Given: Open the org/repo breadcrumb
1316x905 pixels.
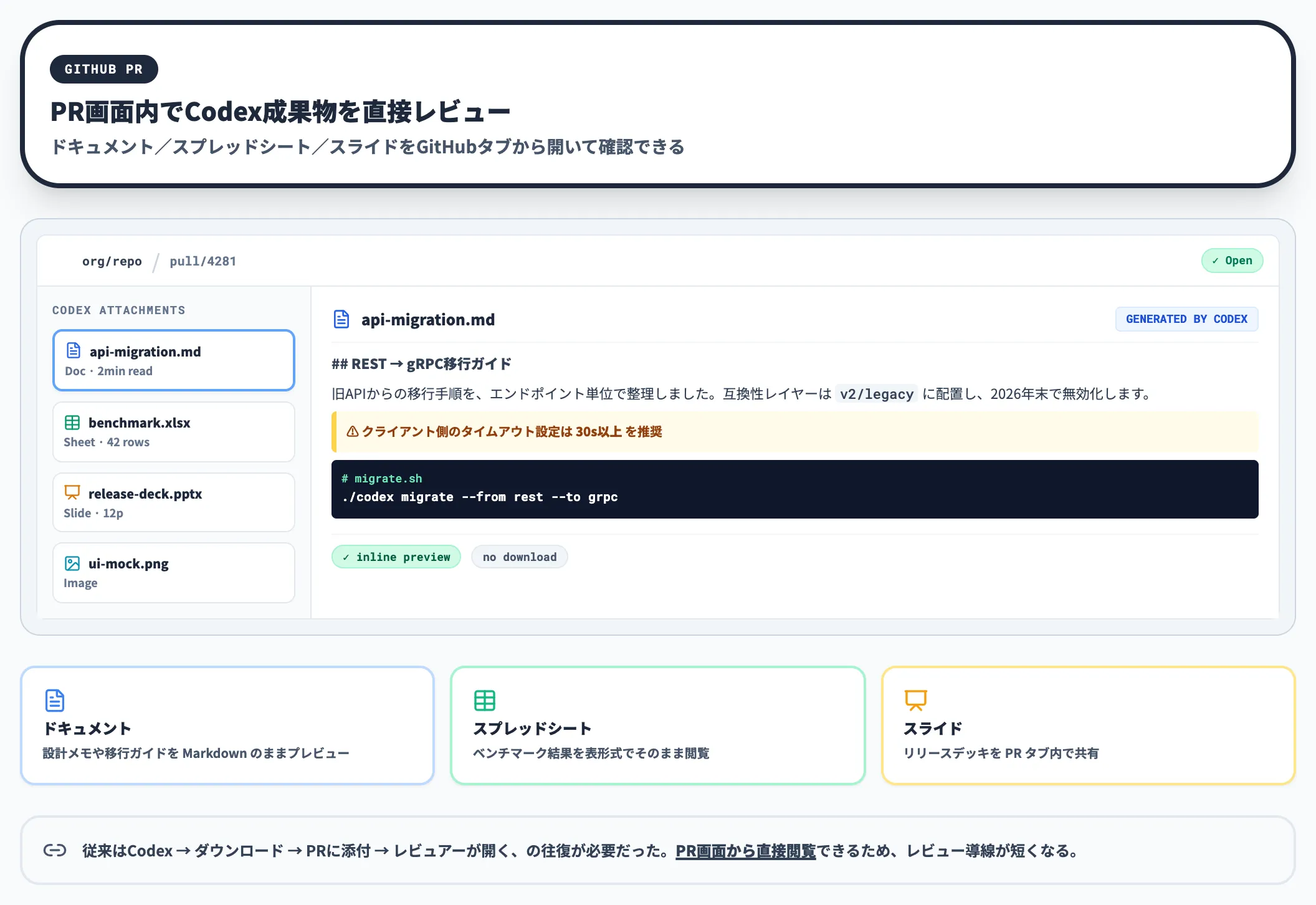Looking at the screenshot, I should (111, 261).
